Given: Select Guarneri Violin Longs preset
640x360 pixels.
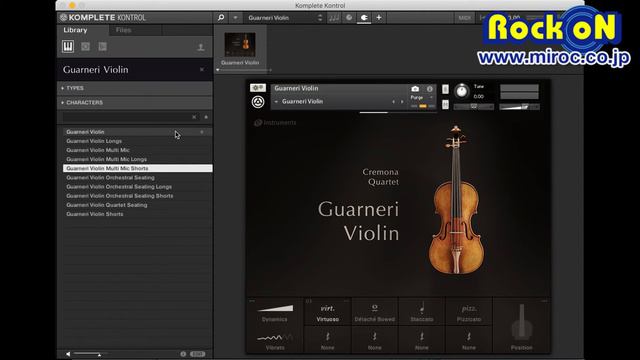Looking at the screenshot, I should [x=138, y=141].
